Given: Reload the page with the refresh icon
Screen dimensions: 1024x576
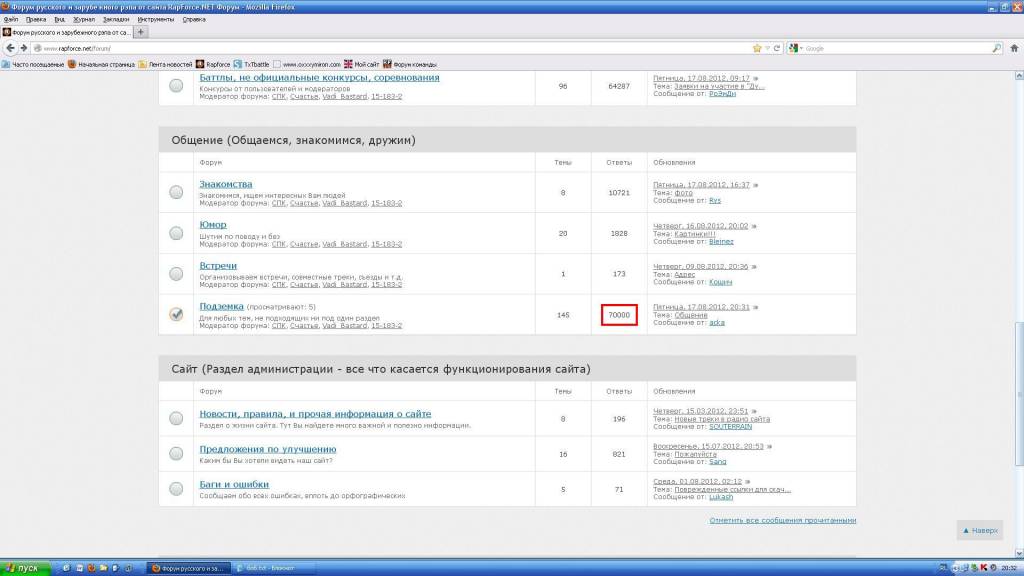Looking at the screenshot, I should click(x=777, y=48).
